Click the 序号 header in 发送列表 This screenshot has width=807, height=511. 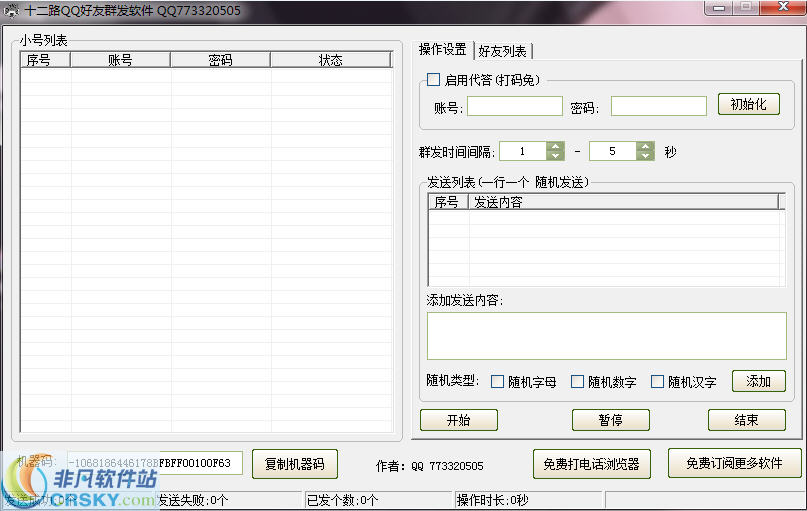(x=448, y=202)
